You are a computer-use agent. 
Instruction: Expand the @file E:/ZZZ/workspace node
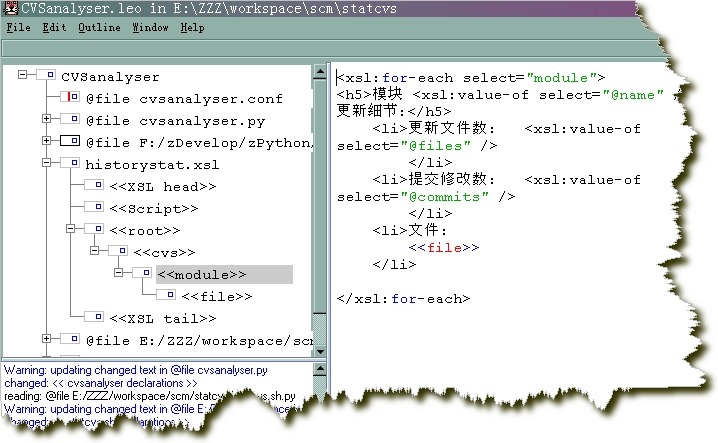point(46,339)
